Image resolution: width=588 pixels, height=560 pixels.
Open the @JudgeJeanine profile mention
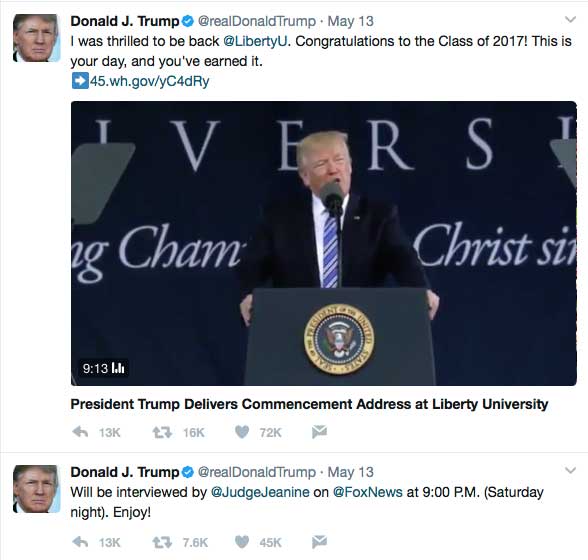pos(260,492)
